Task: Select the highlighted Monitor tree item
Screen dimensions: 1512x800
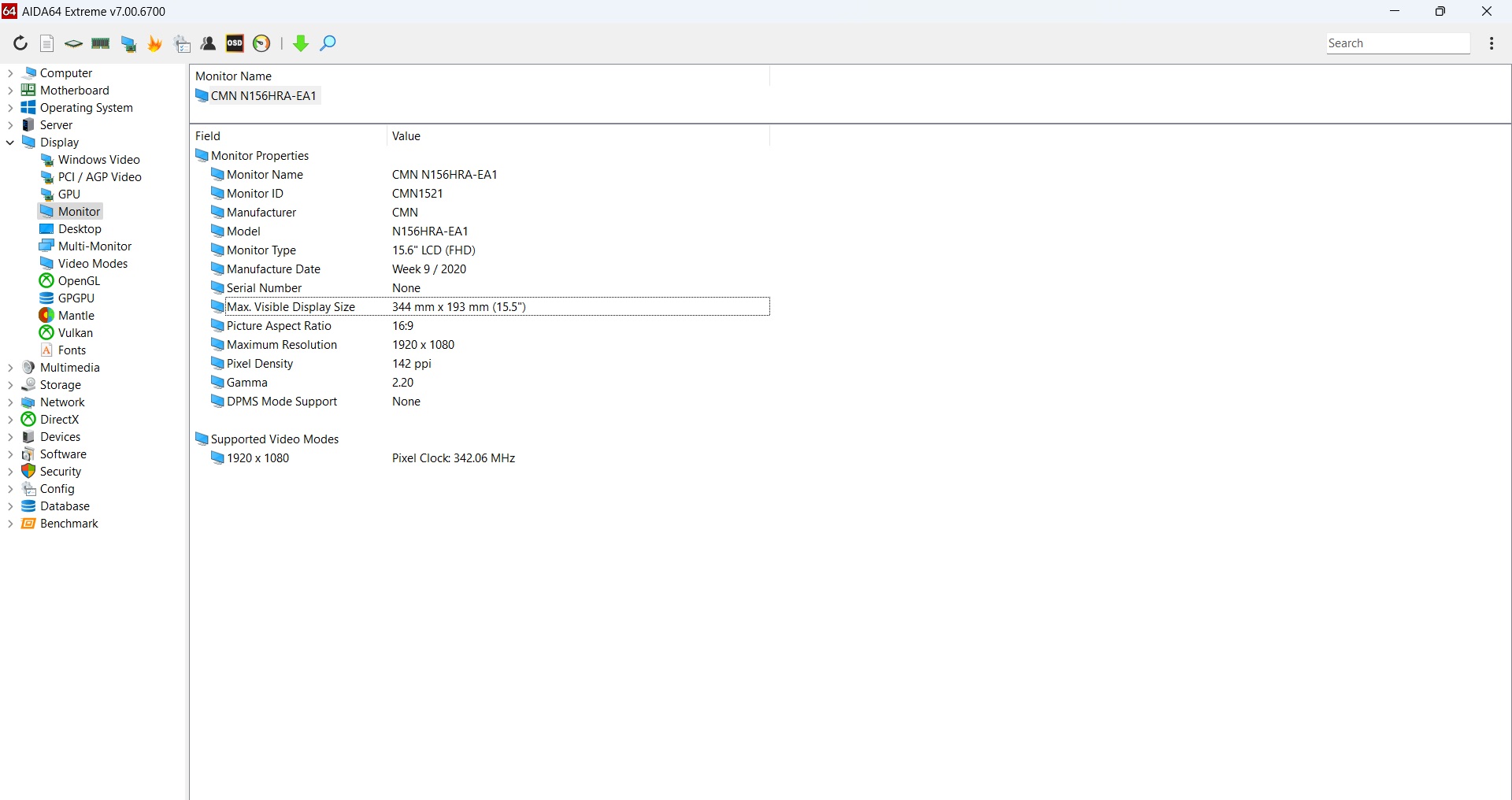Action: point(70,212)
